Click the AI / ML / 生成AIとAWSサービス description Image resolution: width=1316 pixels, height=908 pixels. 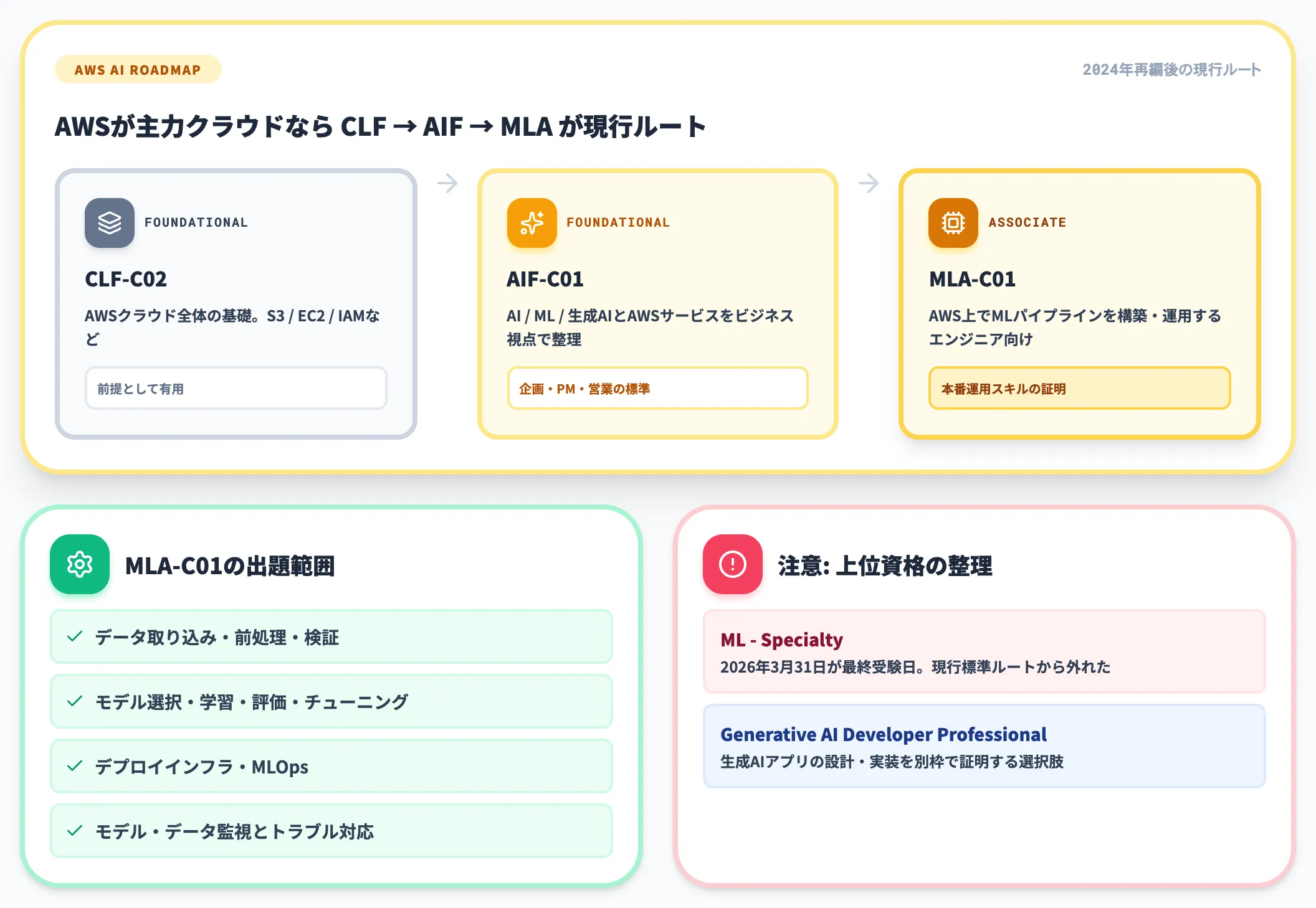pos(650,328)
